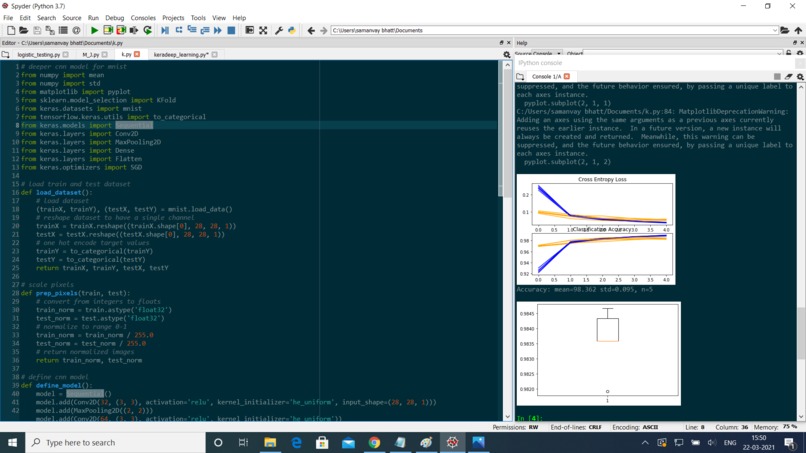Click the Cross Entropy Loss plot image
The image size is (806, 453).
coord(596,229)
